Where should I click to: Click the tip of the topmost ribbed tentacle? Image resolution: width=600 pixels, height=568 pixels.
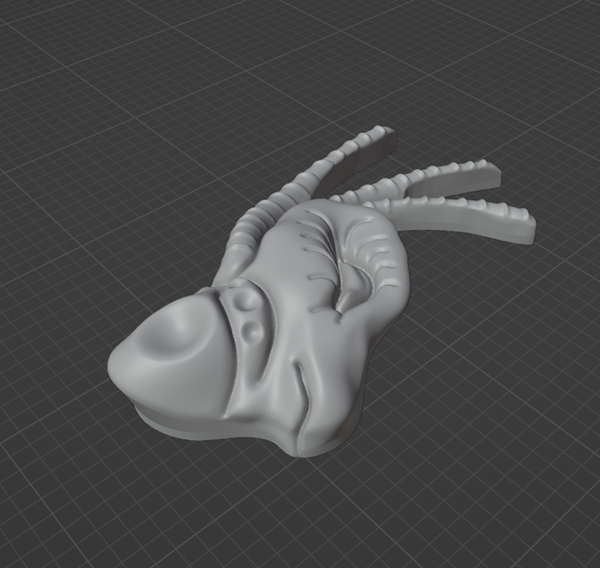tap(383, 138)
